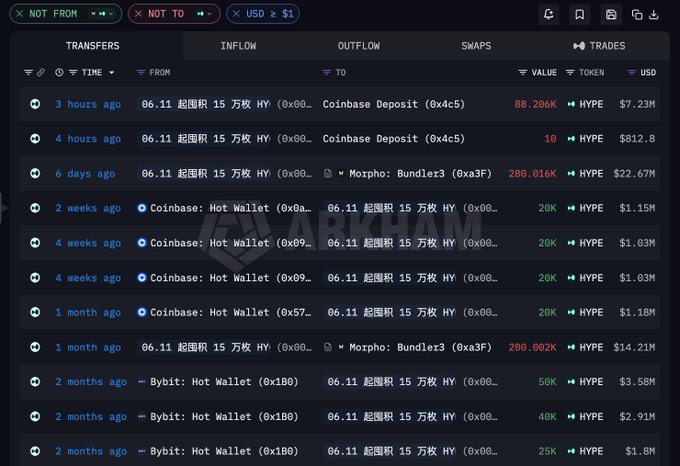Viewport: 680px width, 466px height.
Task: Open the 2 weeks ago transaction link
Action: (88, 208)
